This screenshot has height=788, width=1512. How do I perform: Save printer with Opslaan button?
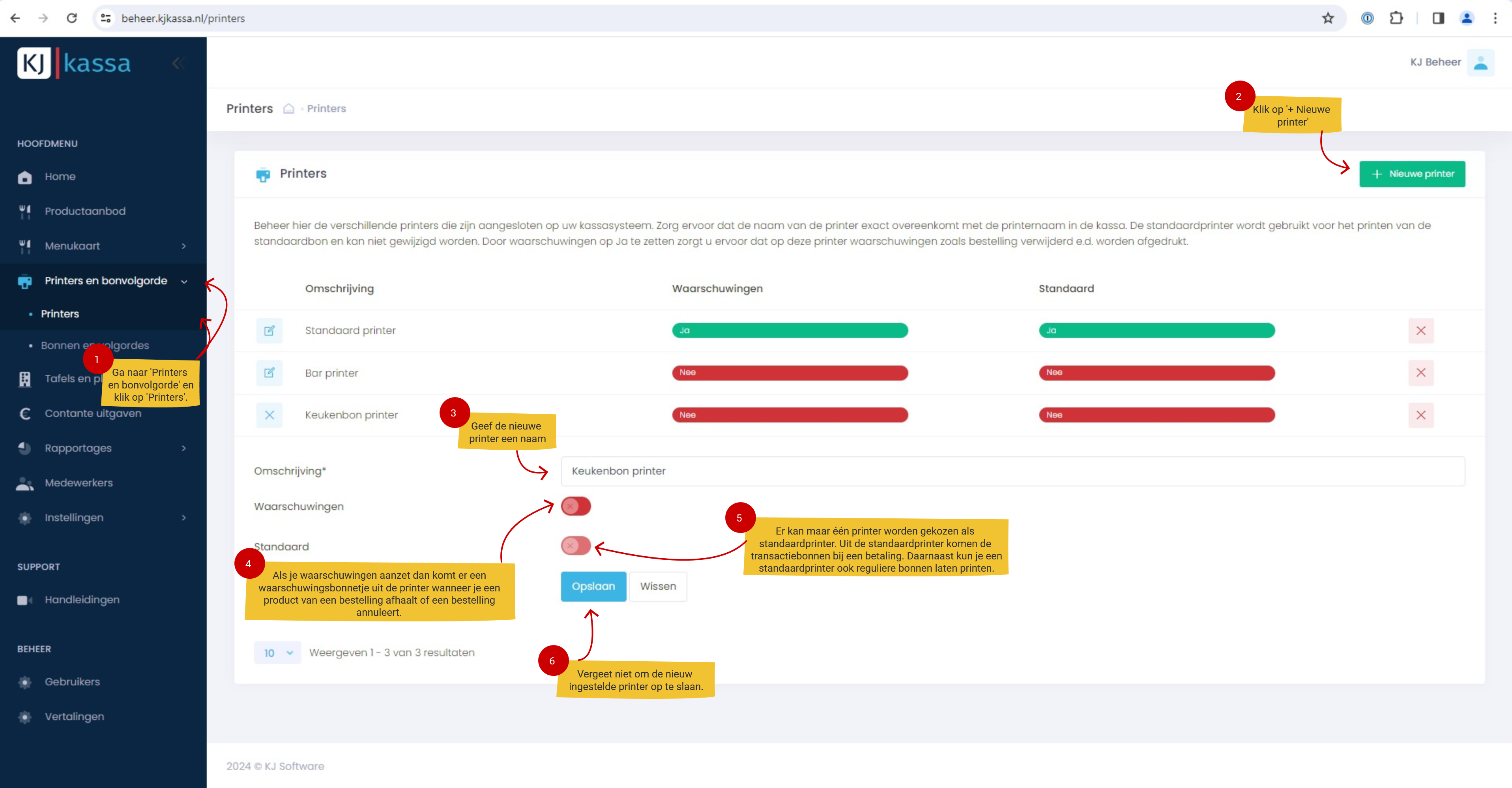593,587
